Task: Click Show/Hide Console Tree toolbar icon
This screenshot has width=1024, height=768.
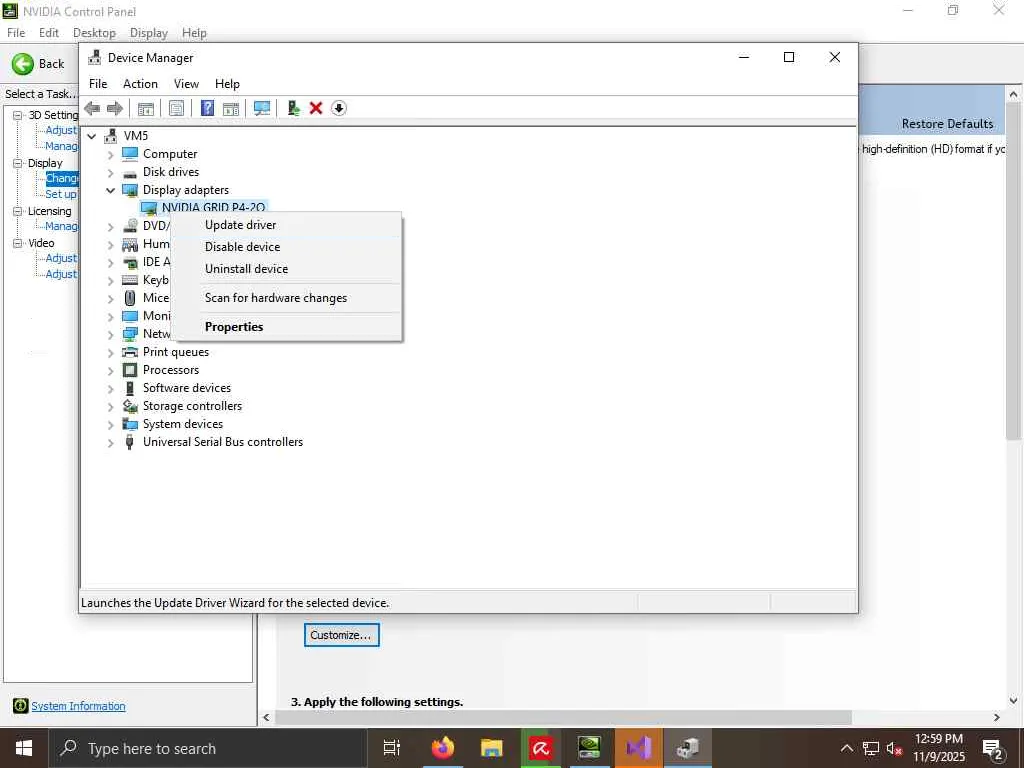Action: tap(146, 108)
